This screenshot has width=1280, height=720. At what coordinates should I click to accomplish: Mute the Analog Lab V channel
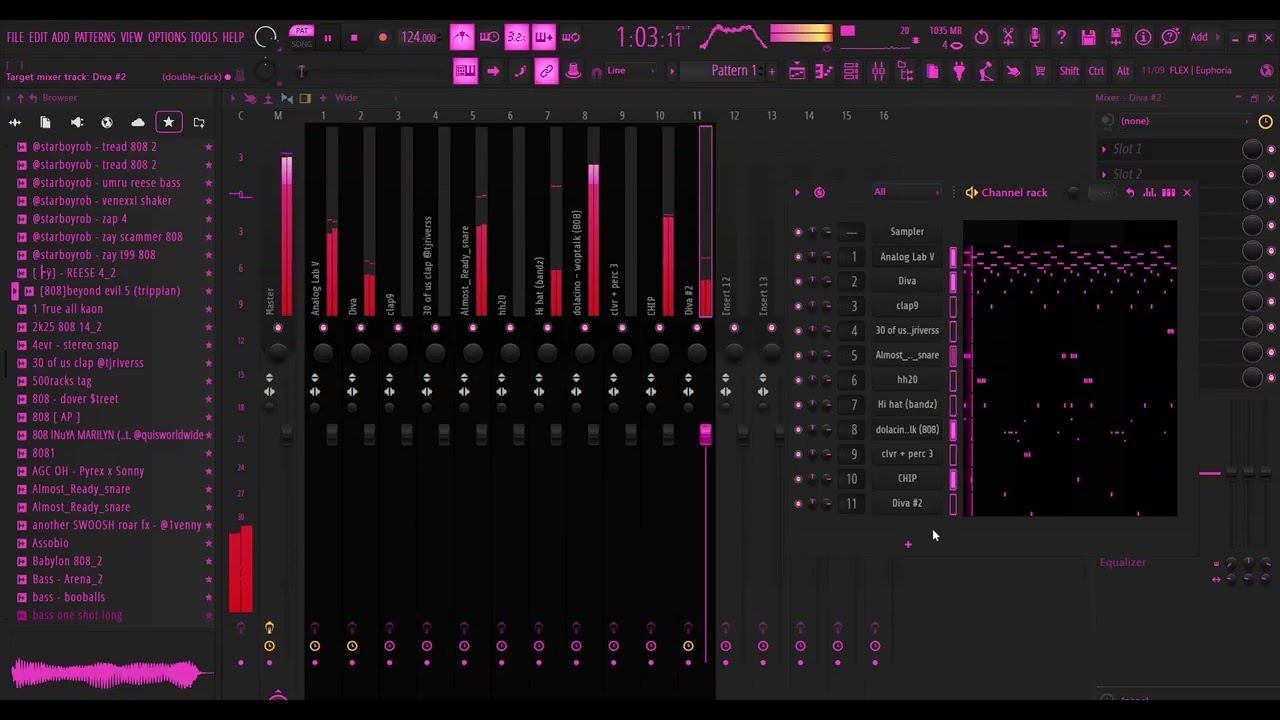click(x=798, y=257)
